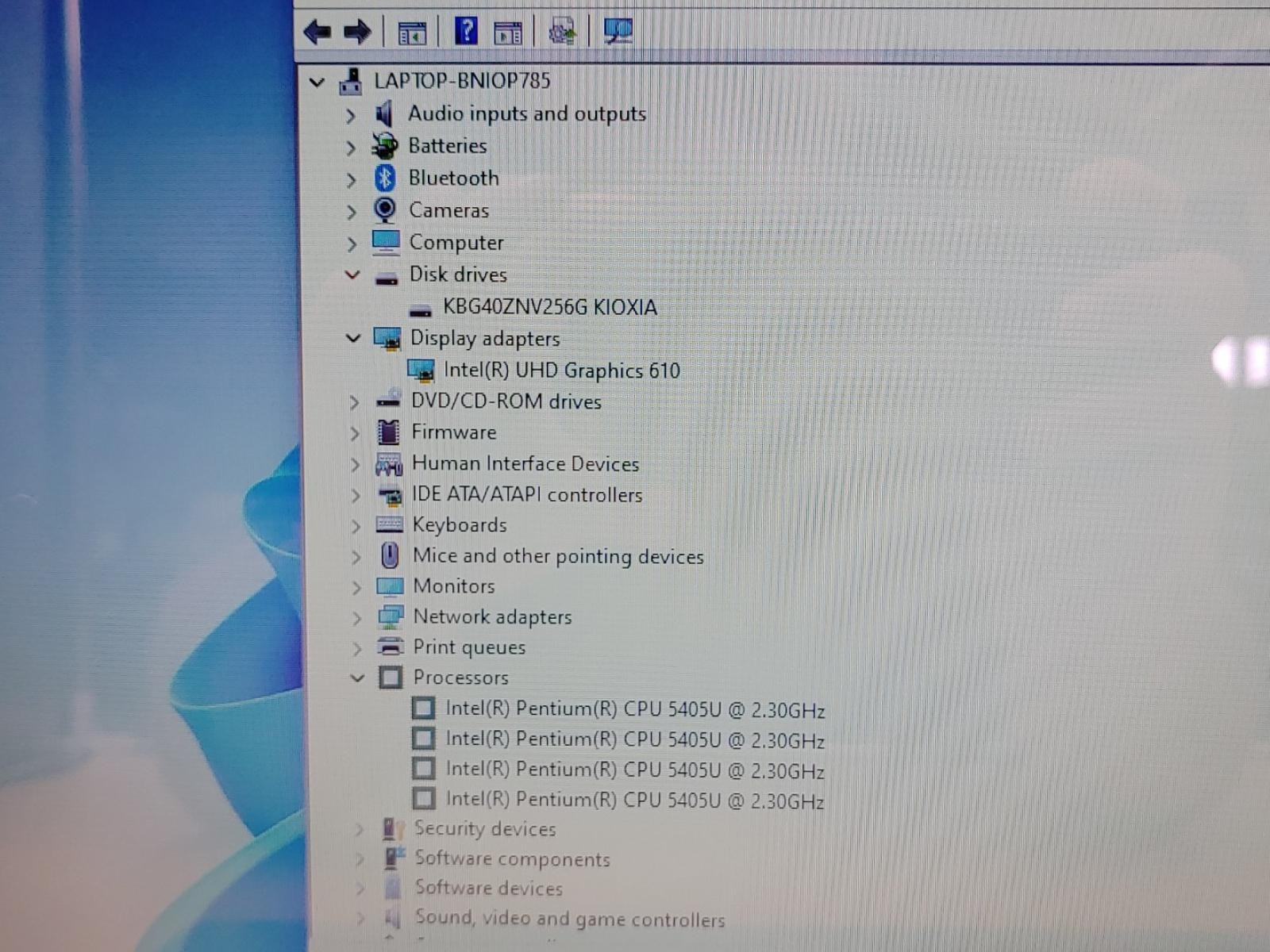Screen dimensions: 1270x952
Task: Select the Software devices label
Action: click(488, 889)
